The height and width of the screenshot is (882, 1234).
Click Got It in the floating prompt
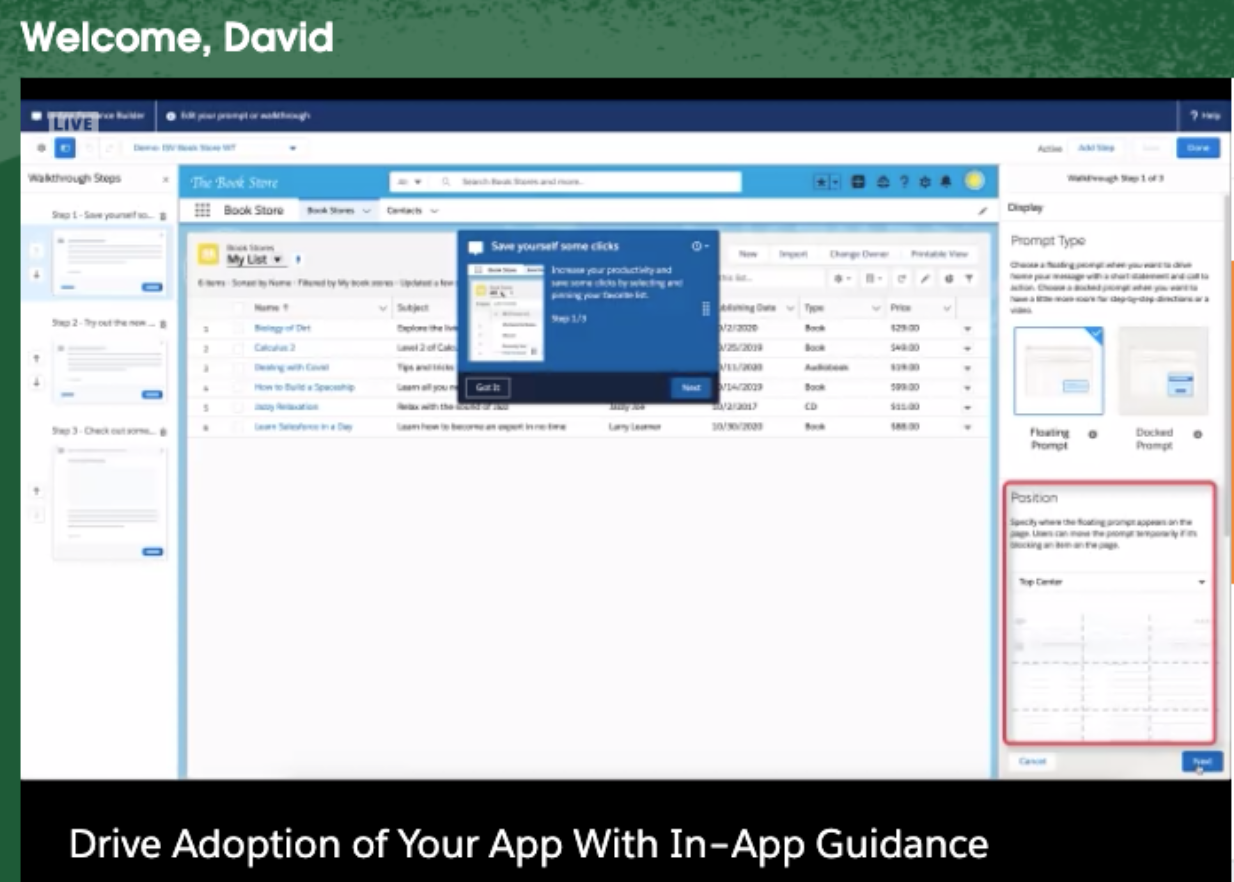488,388
